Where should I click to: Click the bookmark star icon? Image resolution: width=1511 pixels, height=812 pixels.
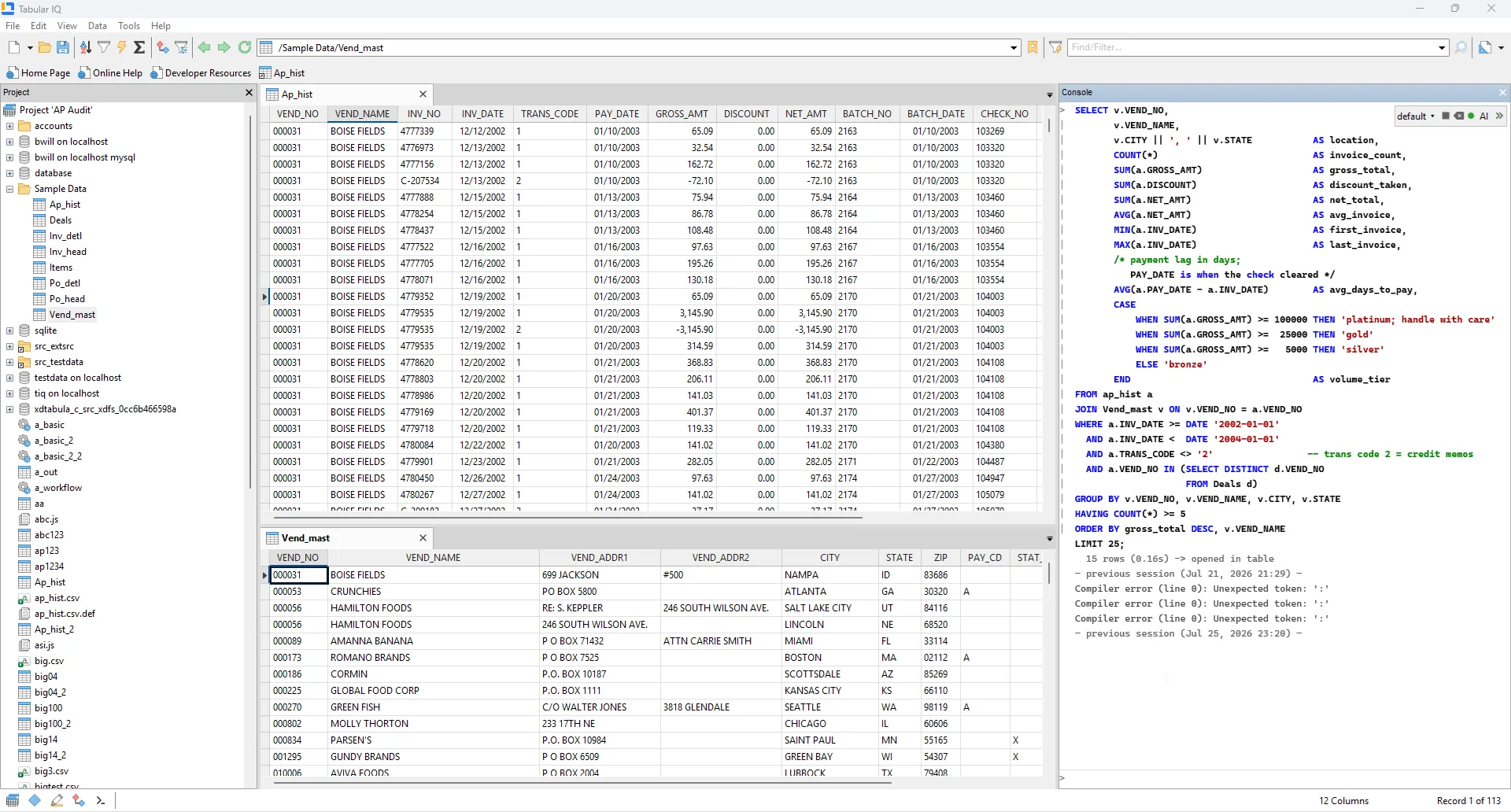[x=1033, y=47]
